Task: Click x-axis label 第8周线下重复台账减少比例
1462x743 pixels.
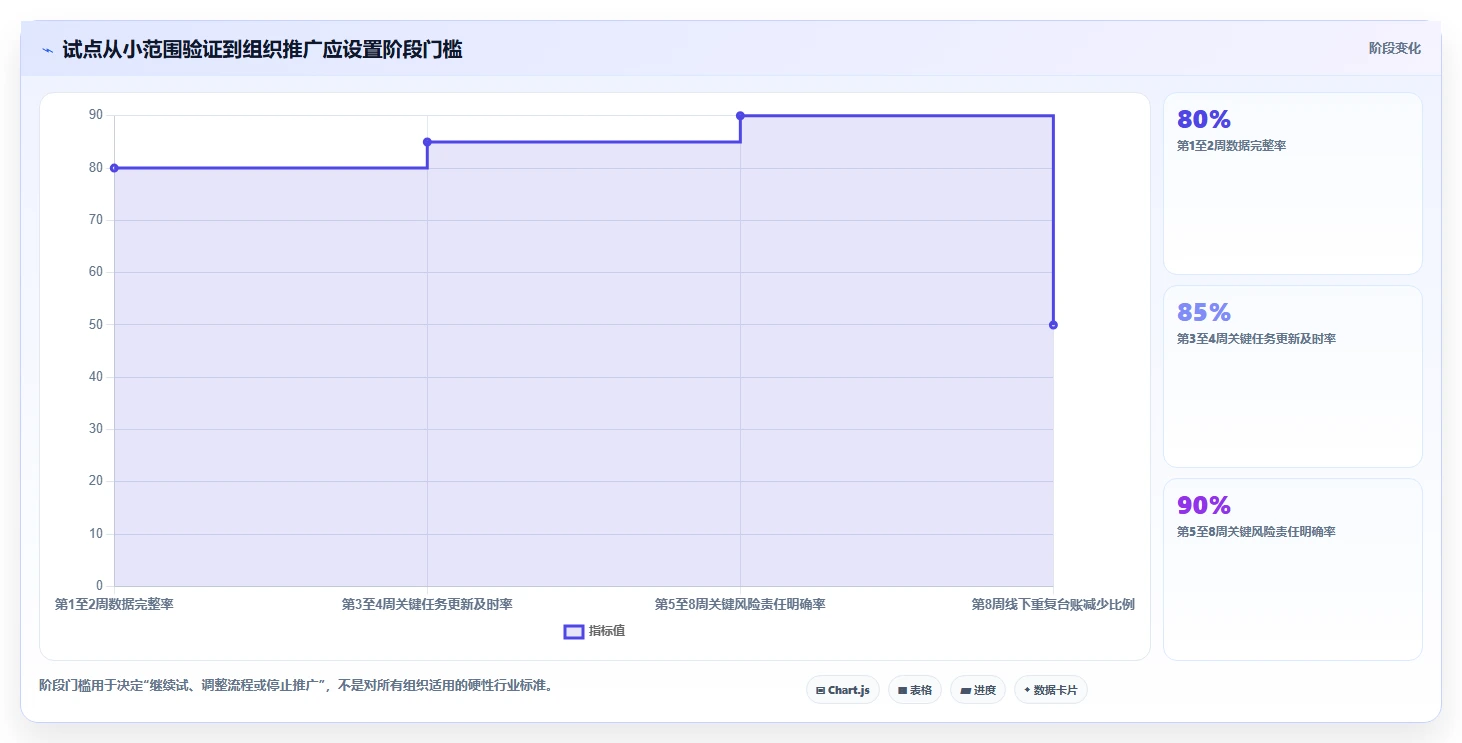Action: 1053,605
